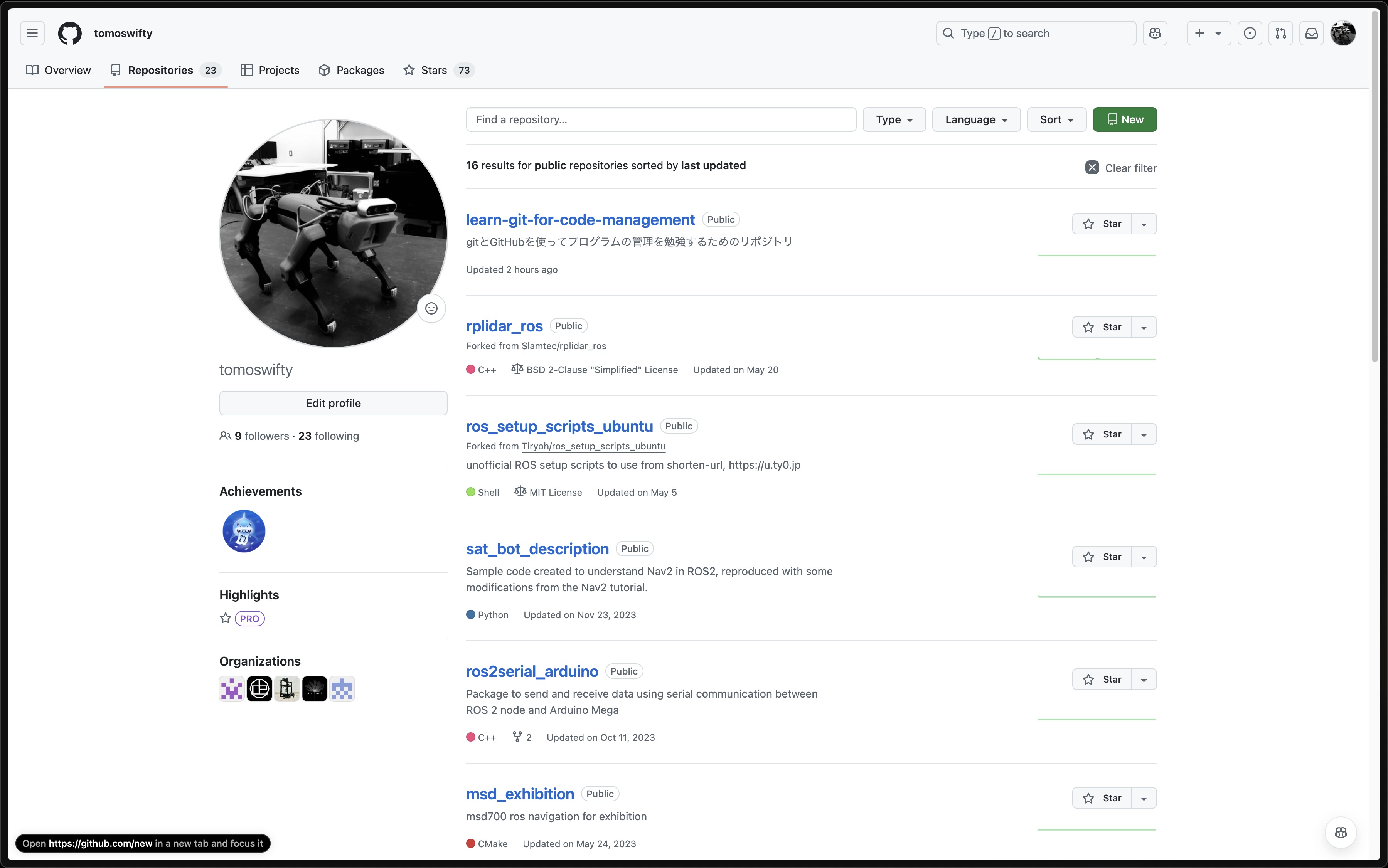Screen dimensions: 1388x868
Task: Open the Type filter dropdown
Action: [x=894, y=119]
